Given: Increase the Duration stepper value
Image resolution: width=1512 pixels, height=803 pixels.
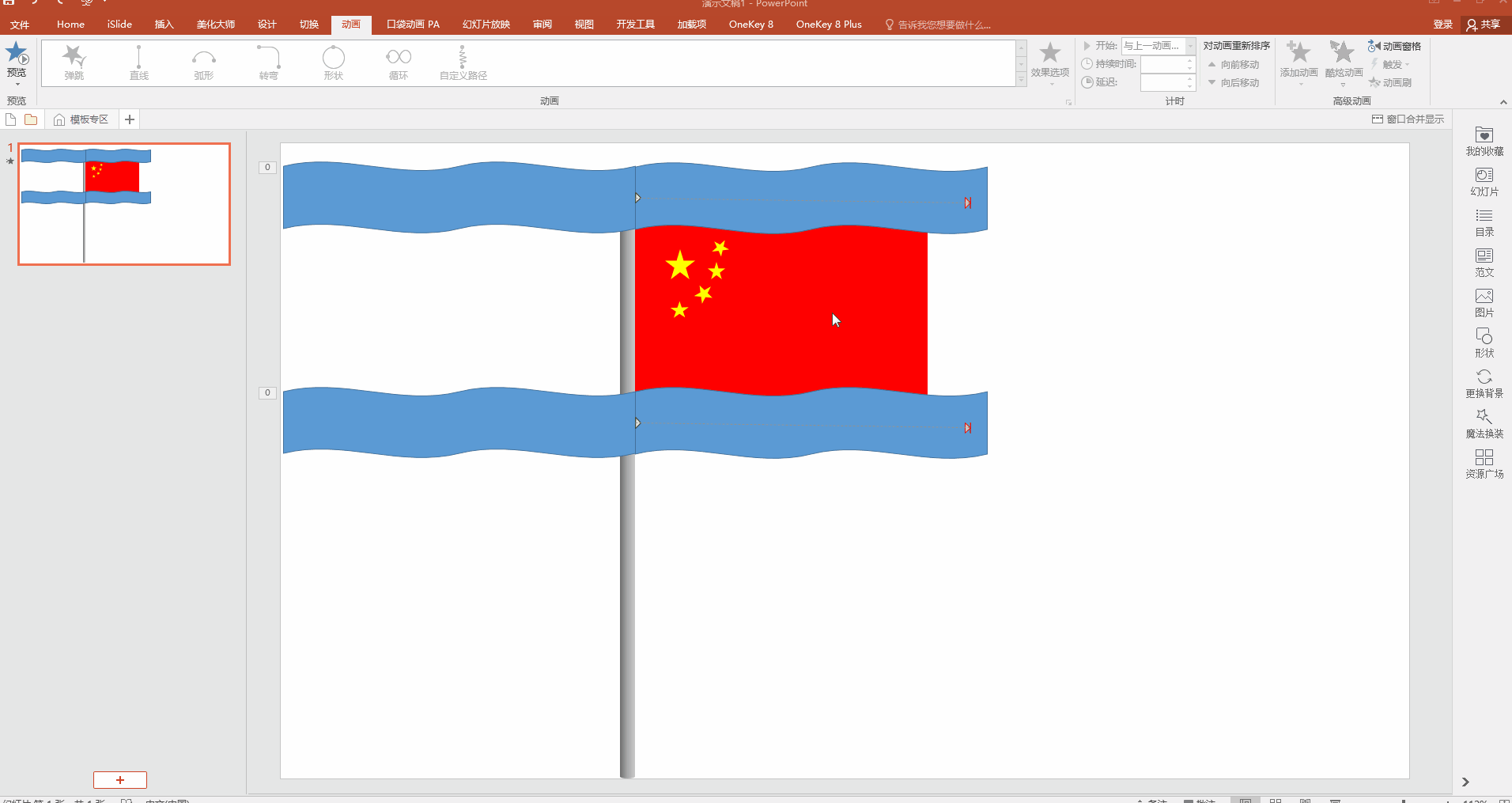Looking at the screenshot, I should [x=1190, y=60].
